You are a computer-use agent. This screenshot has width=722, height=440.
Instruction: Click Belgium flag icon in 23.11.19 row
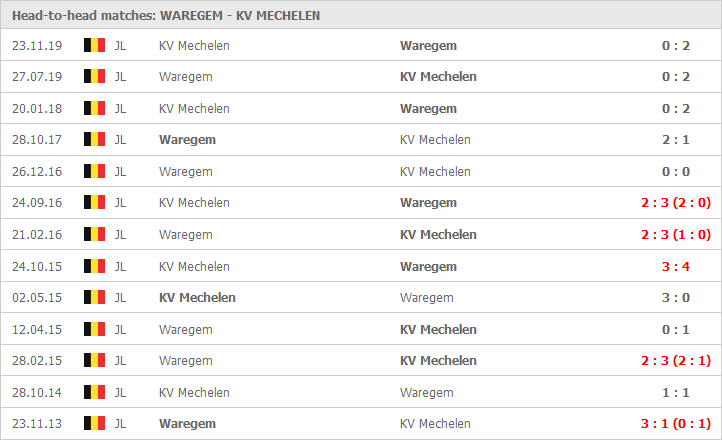click(x=94, y=45)
